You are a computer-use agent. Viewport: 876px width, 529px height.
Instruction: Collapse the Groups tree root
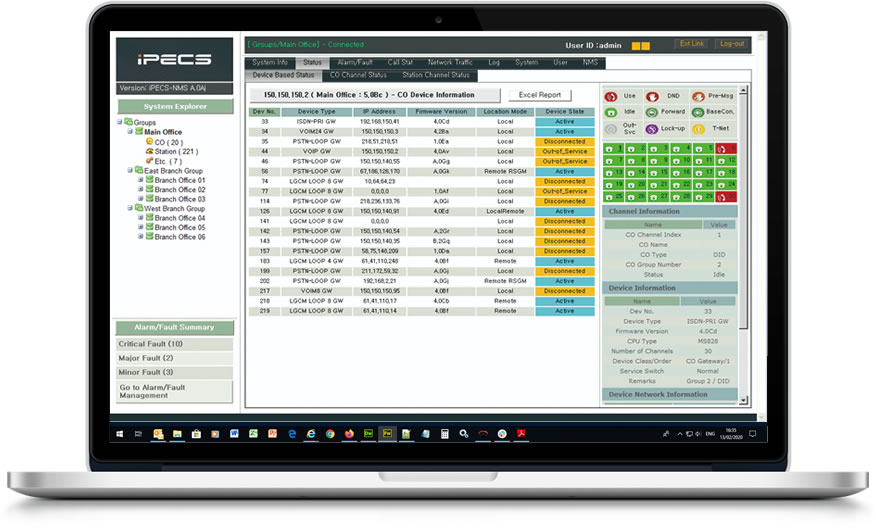(120, 122)
